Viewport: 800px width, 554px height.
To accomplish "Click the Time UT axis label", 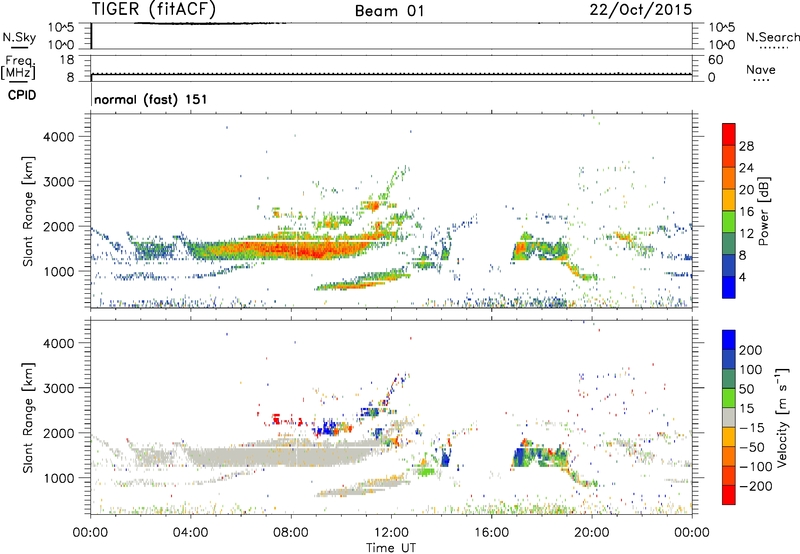I will point(391,548).
